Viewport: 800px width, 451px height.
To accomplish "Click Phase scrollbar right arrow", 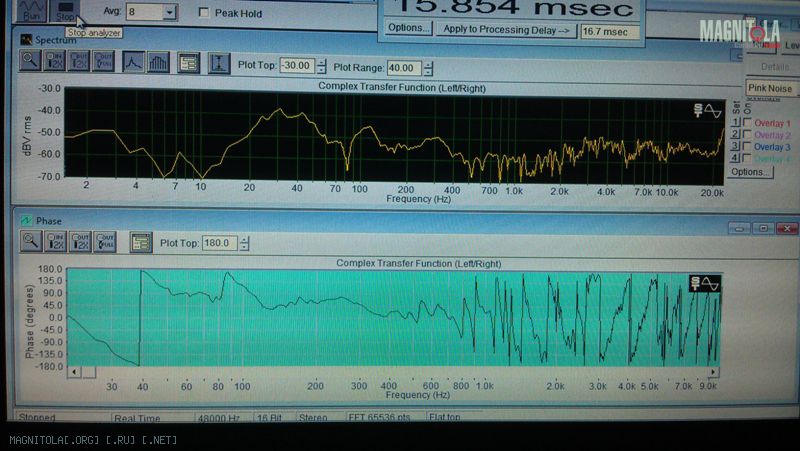I will tap(713, 372).
